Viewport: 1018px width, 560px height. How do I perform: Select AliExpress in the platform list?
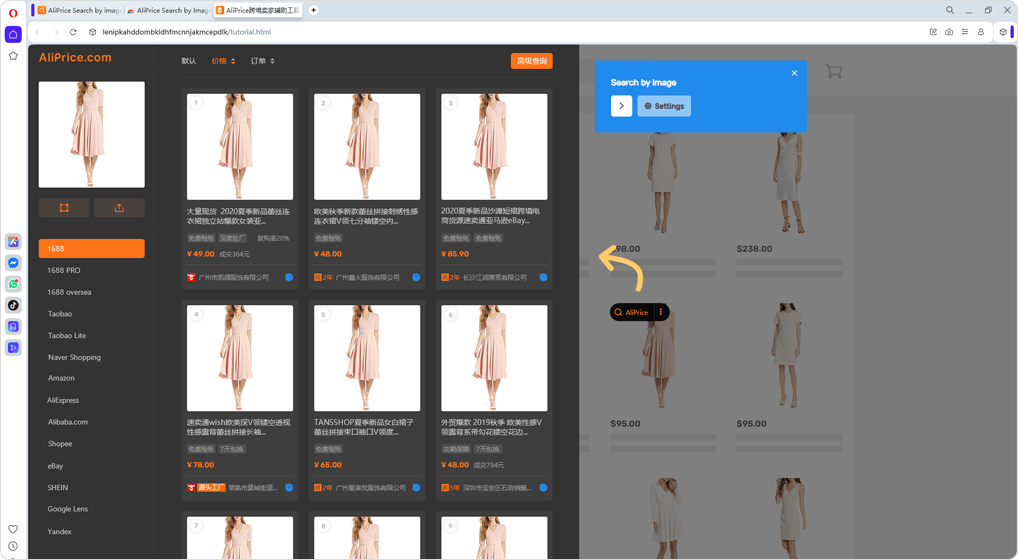pyautogui.click(x=63, y=400)
